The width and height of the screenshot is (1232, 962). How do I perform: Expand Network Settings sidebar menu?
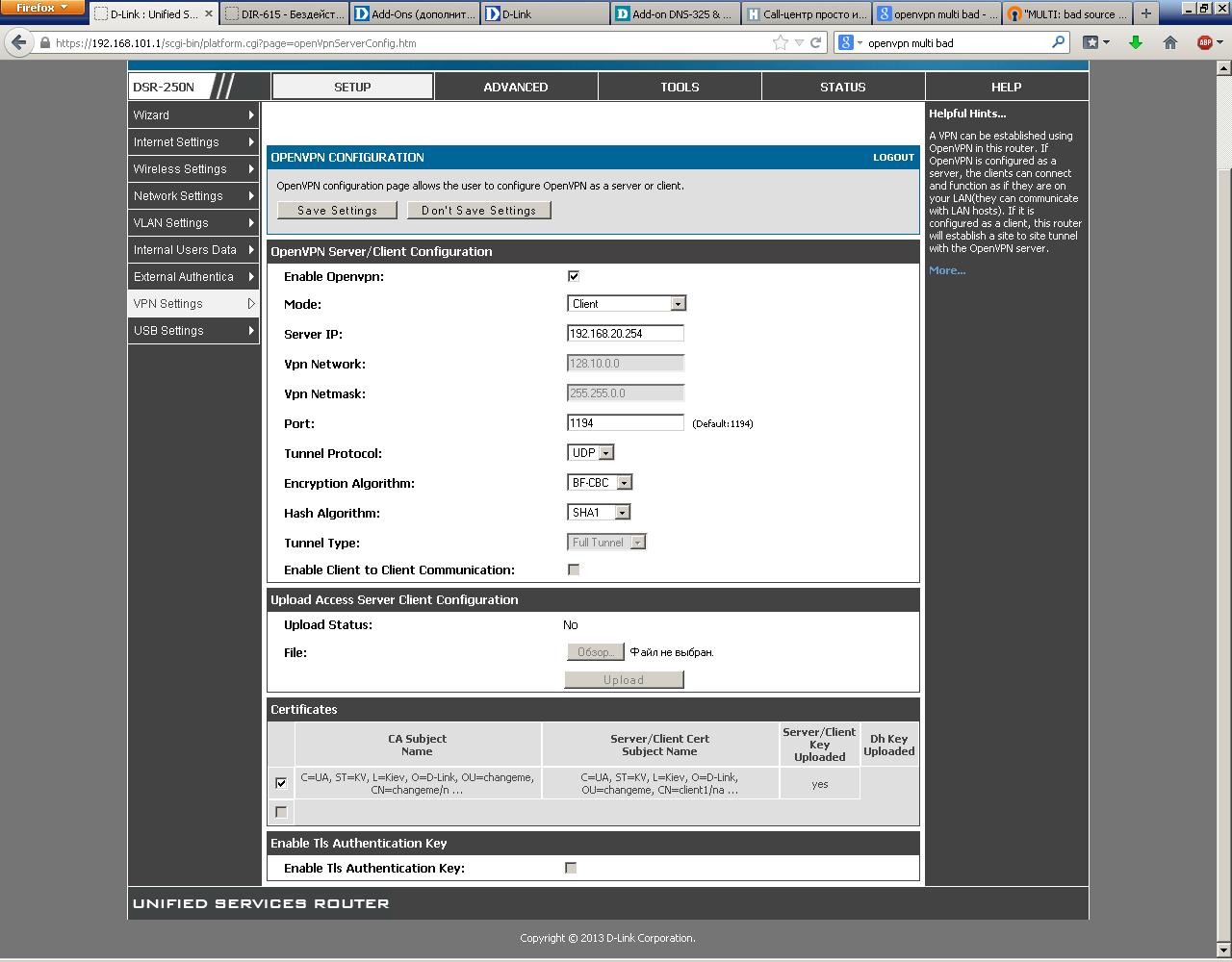[193, 196]
